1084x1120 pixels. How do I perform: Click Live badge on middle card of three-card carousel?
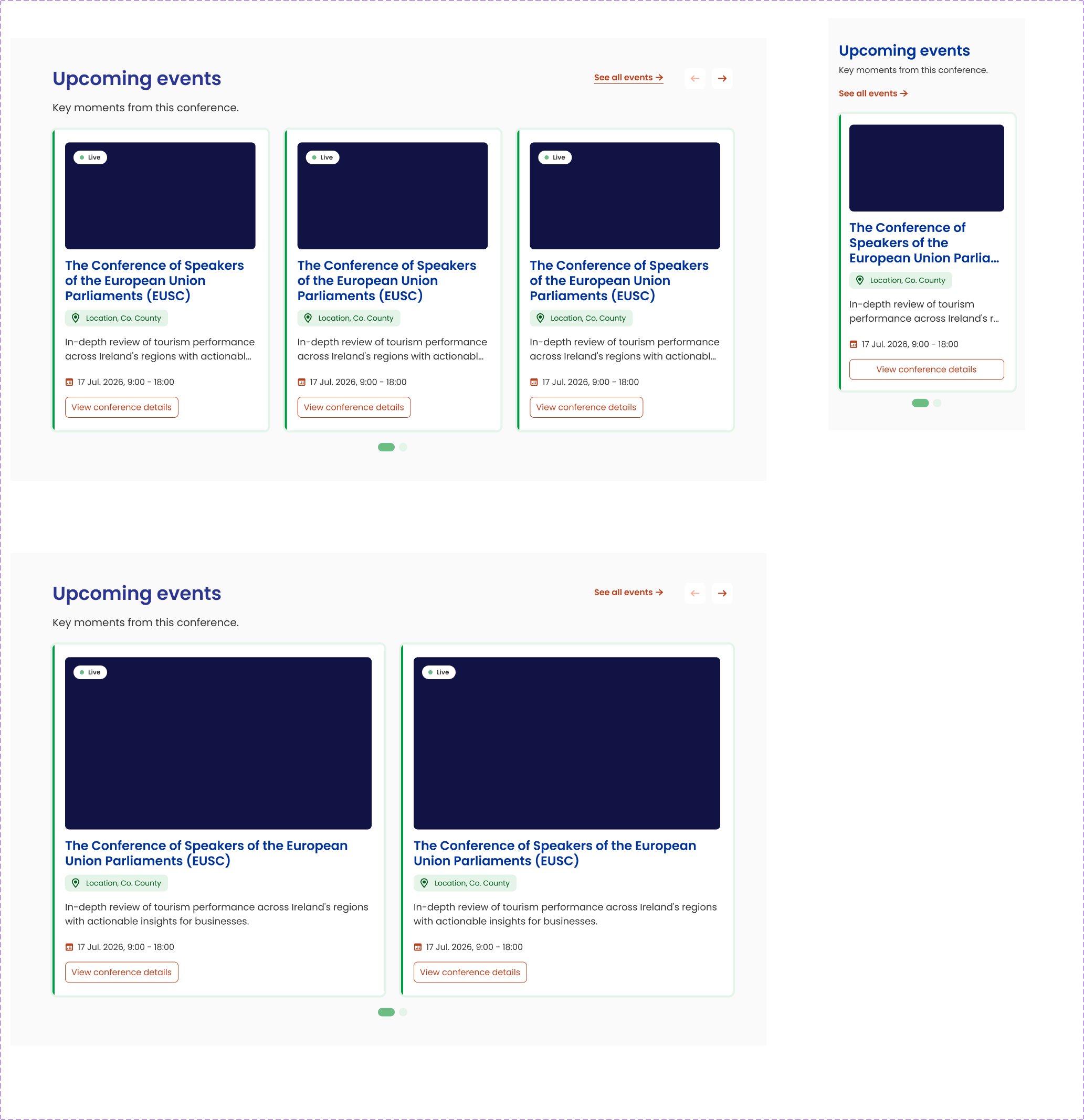[x=323, y=158]
